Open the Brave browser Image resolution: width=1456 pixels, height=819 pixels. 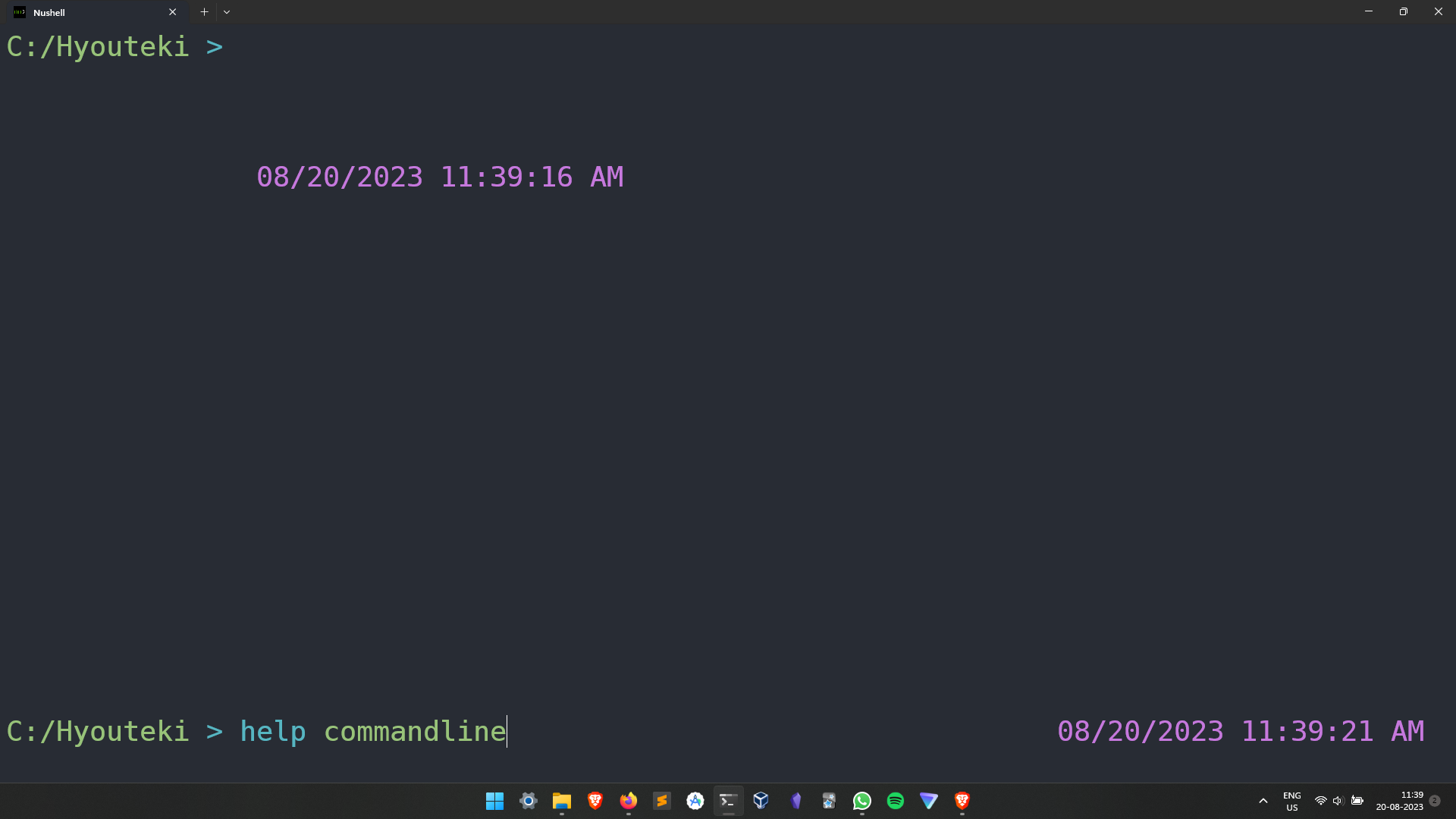tap(595, 801)
